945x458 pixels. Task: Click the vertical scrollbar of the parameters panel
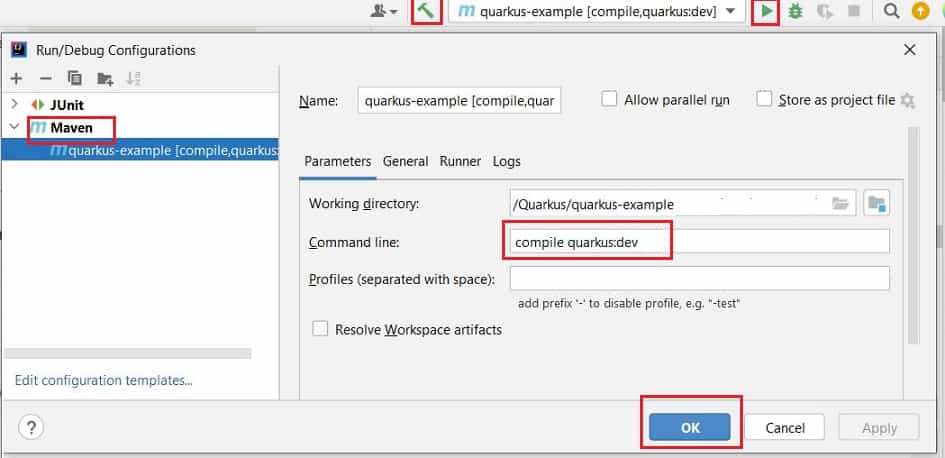914,235
